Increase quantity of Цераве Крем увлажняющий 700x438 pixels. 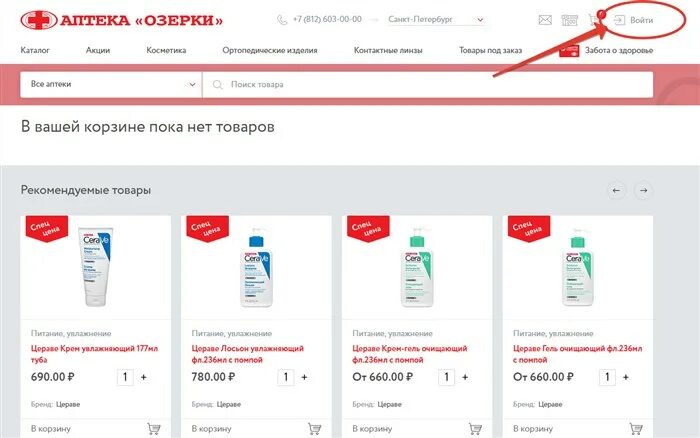click(x=144, y=377)
